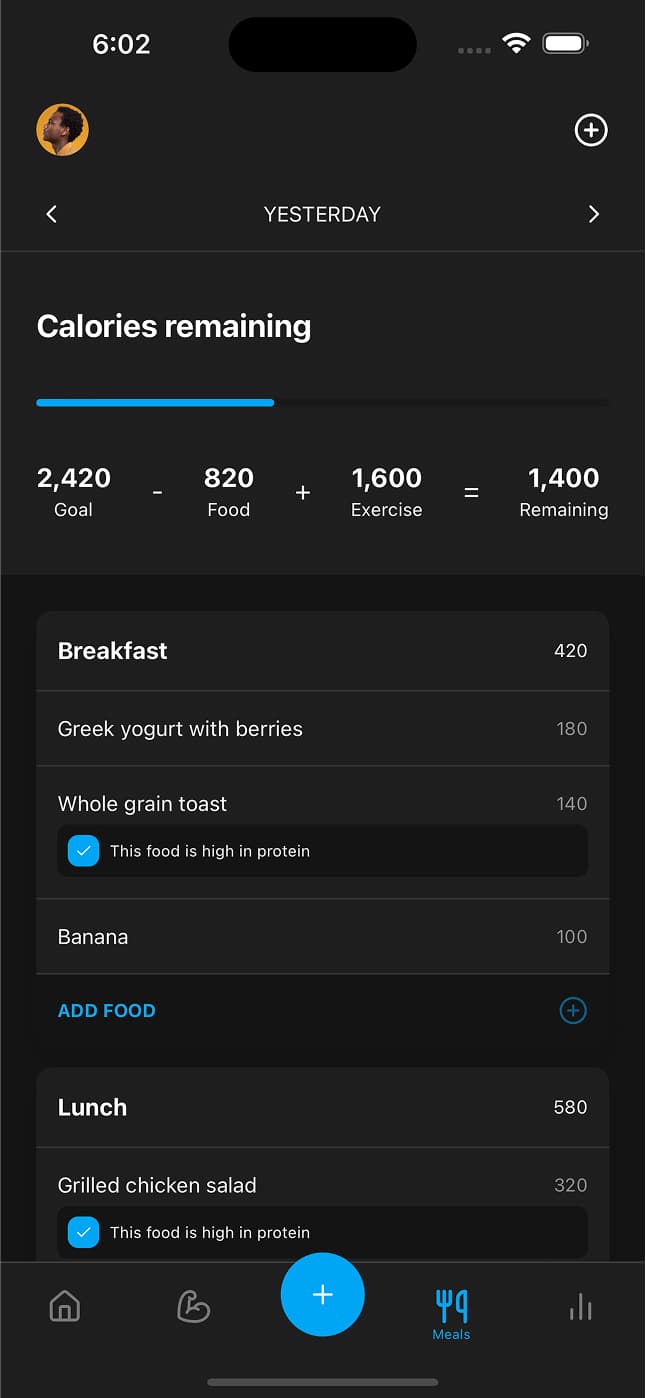Open the Banana food entry
The image size is (646, 1398).
tap(322, 937)
